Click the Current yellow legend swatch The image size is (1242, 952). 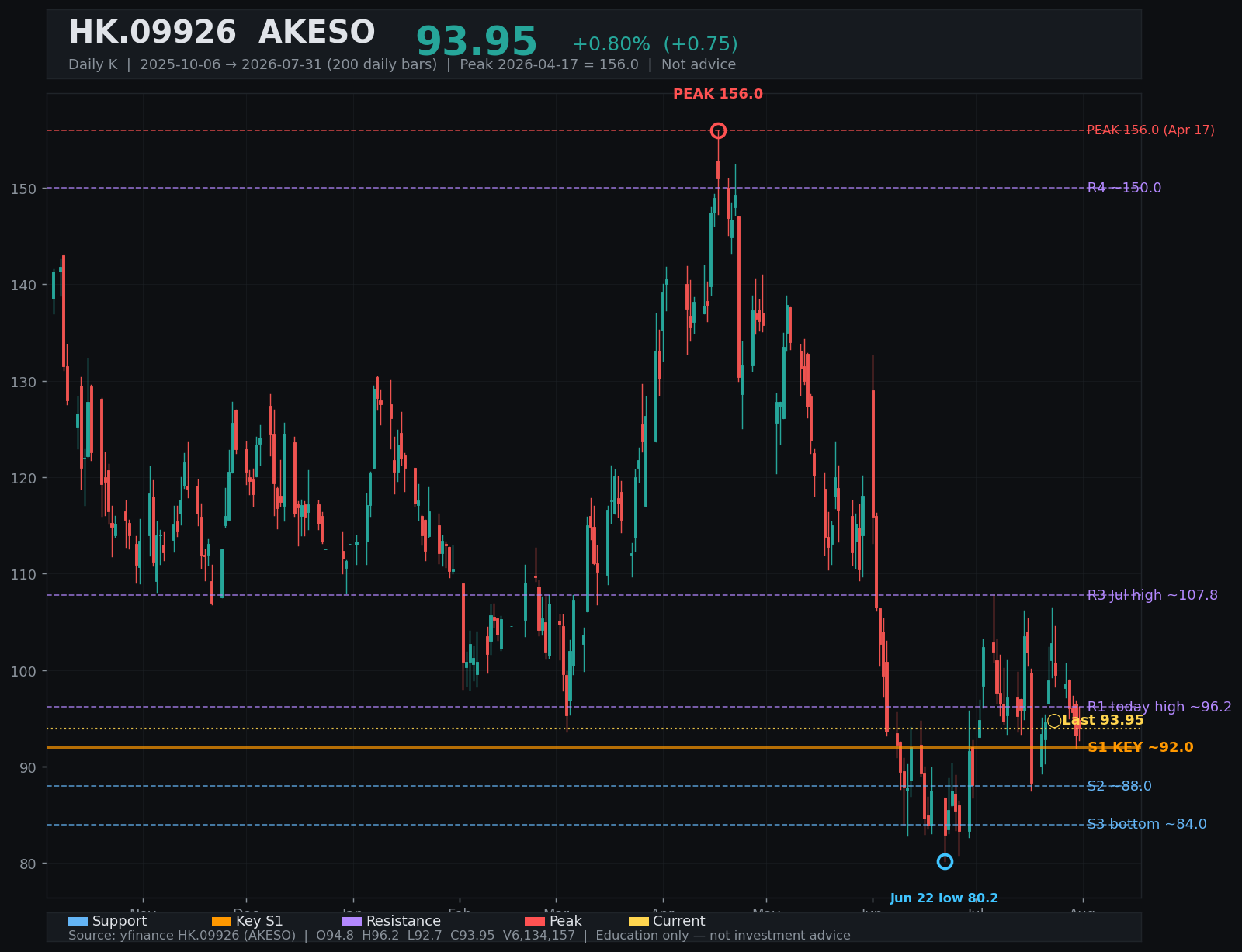point(638,921)
